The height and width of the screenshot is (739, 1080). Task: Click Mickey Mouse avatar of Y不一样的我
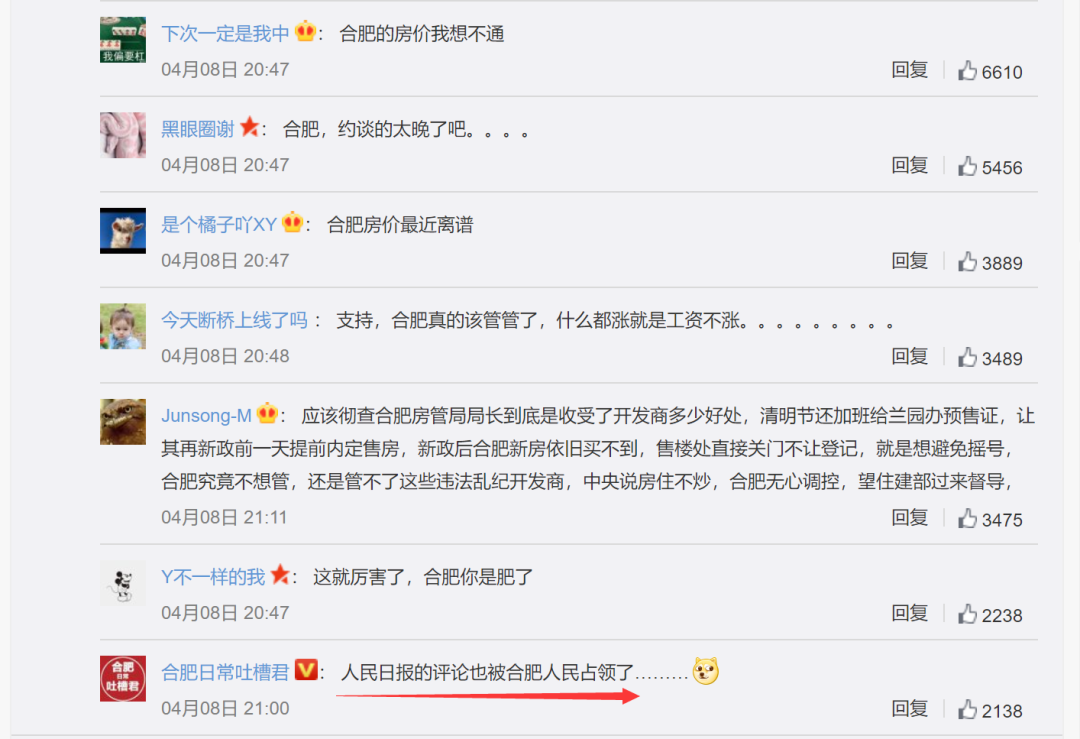123,583
